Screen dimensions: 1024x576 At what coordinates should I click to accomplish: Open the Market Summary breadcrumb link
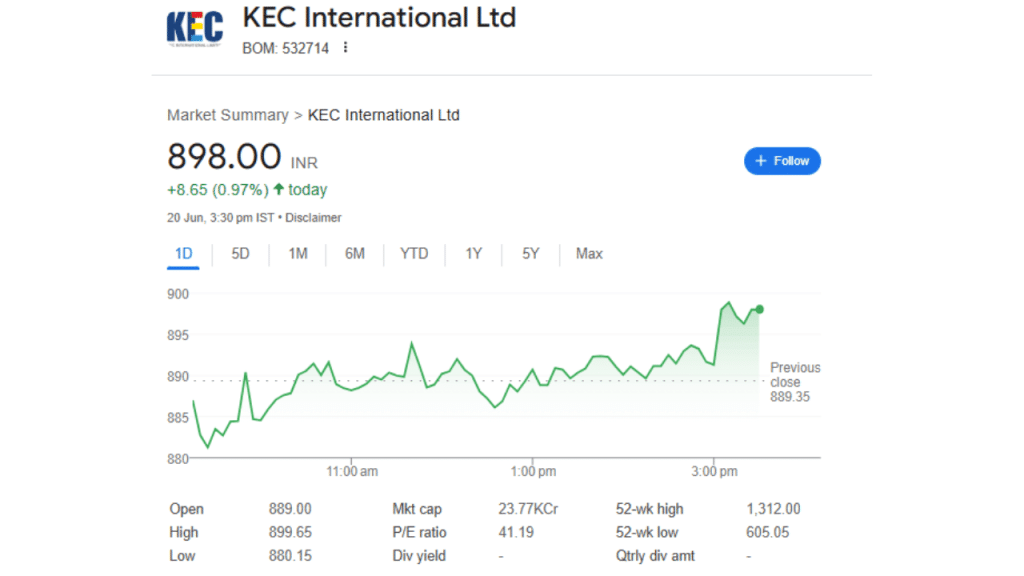pos(227,115)
